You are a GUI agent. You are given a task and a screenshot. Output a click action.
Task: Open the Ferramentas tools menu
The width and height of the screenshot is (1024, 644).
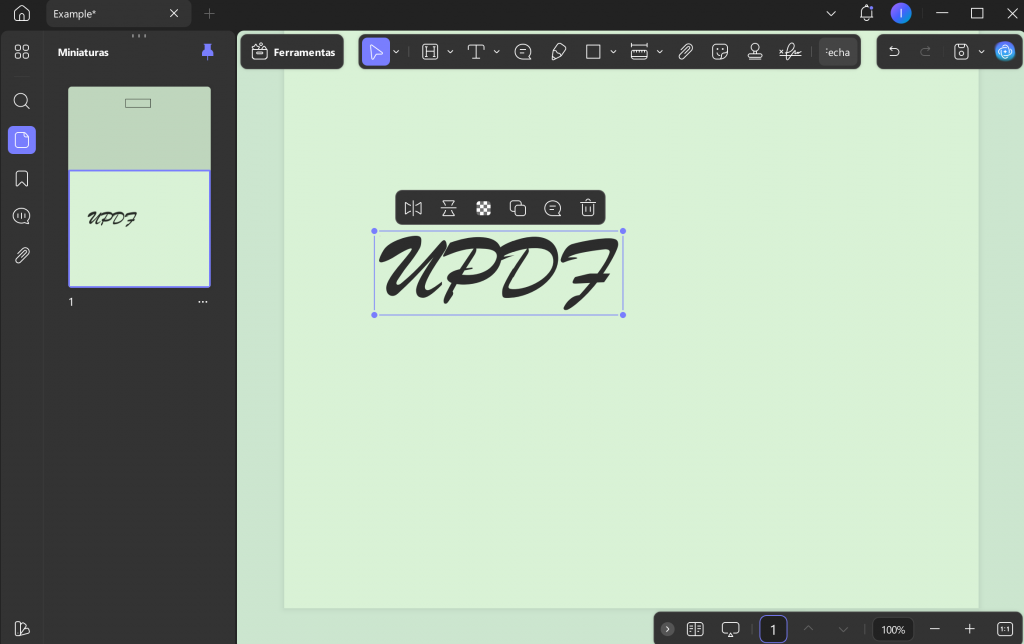click(293, 52)
